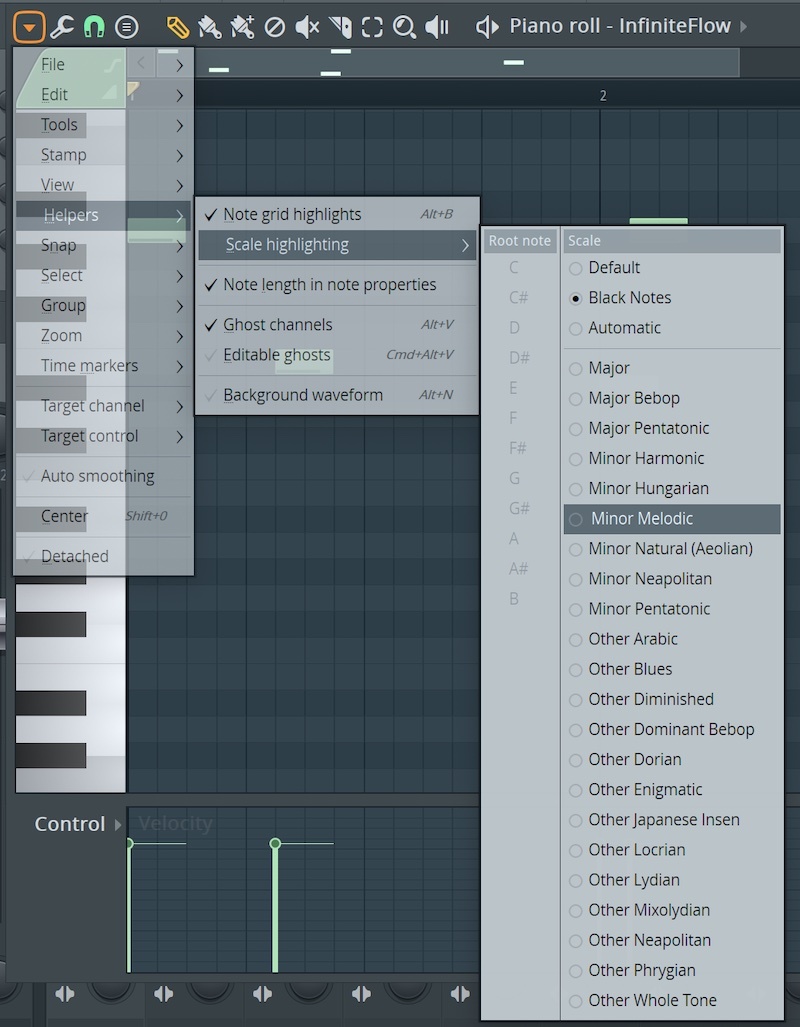This screenshot has width=800, height=1027.
Task: Select the Slice tool icon
Action: coord(340,27)
